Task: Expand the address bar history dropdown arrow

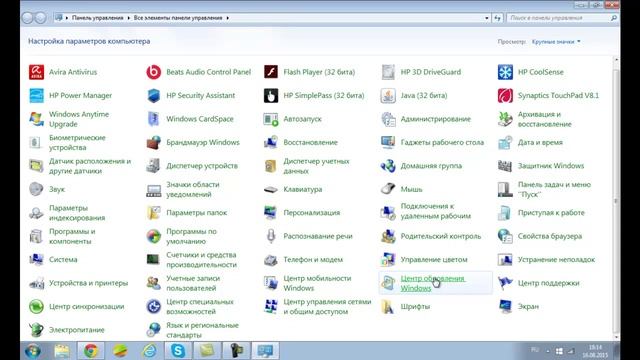Action: tap(487, 18)
